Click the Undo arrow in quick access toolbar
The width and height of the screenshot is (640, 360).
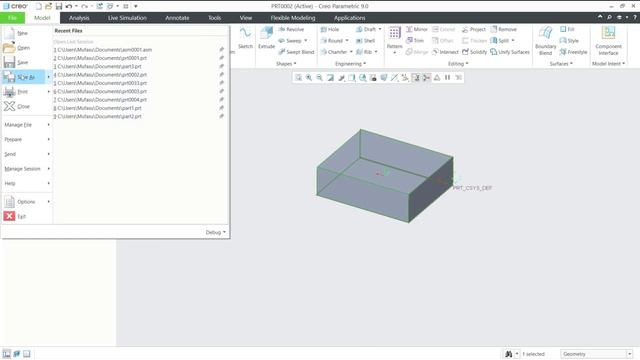pyautogui.click(x=69, y=6)
